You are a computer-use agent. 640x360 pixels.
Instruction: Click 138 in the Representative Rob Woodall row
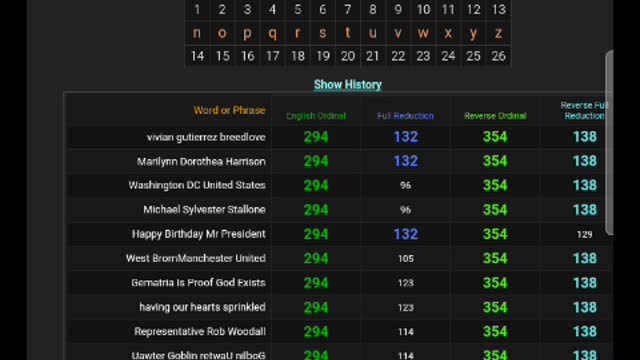(585, 331)
